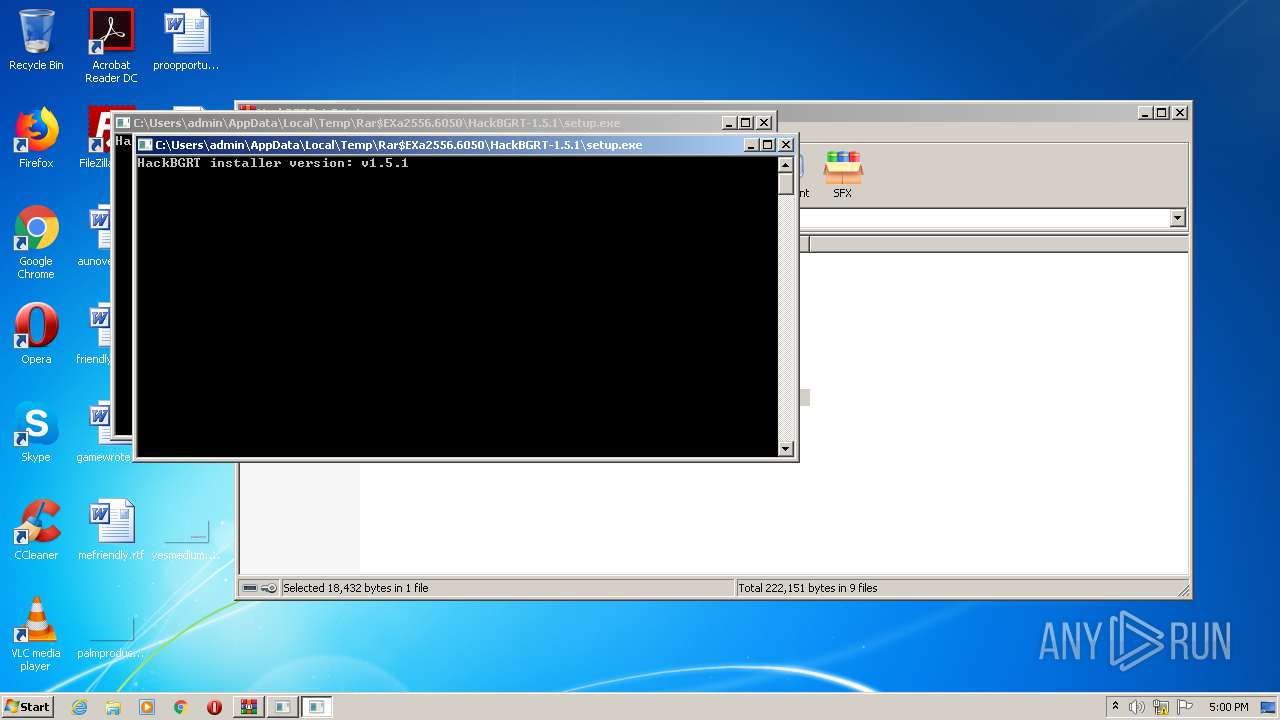Click the front console title bar path
The width and height of the screenshot is (1280, 720).
[x=399, y=145]
